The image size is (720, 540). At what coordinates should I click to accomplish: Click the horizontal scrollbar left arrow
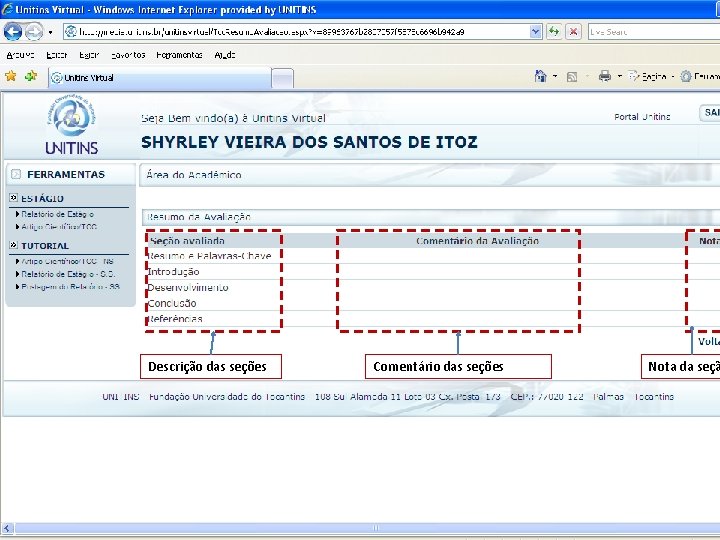[x=6, y=528]
